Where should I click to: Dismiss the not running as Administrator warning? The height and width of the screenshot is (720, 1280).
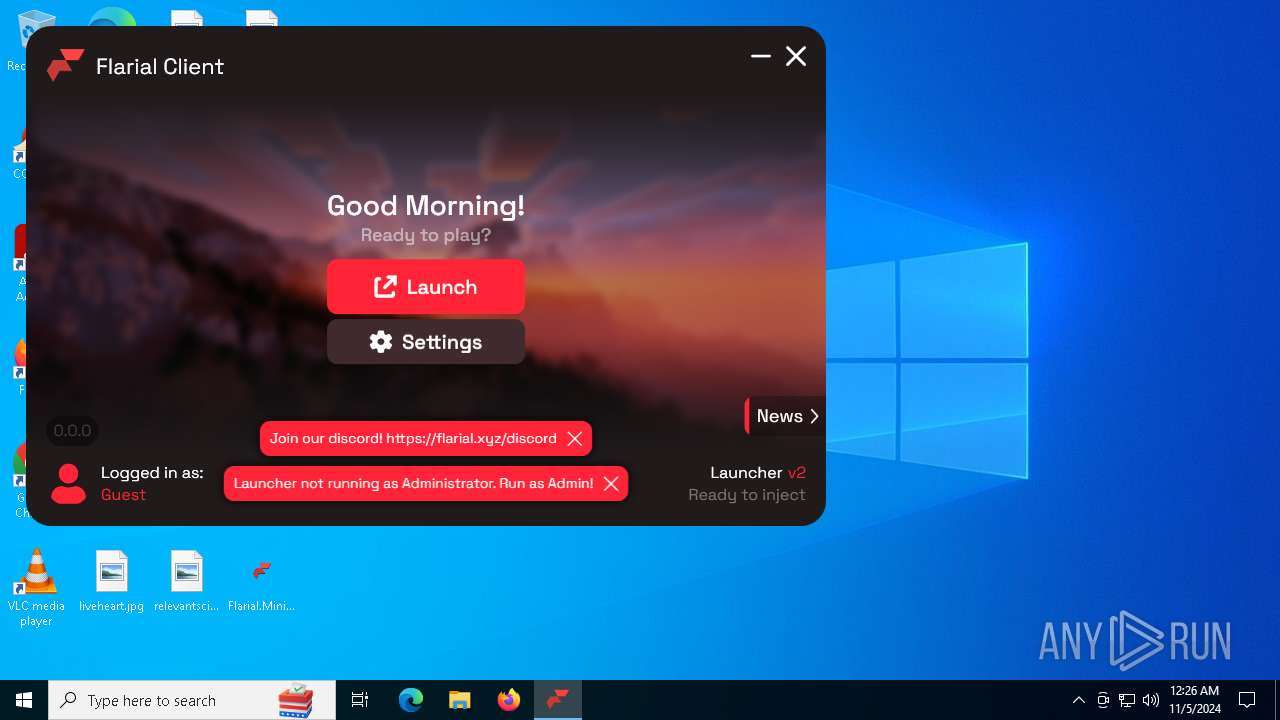point(611,483)
